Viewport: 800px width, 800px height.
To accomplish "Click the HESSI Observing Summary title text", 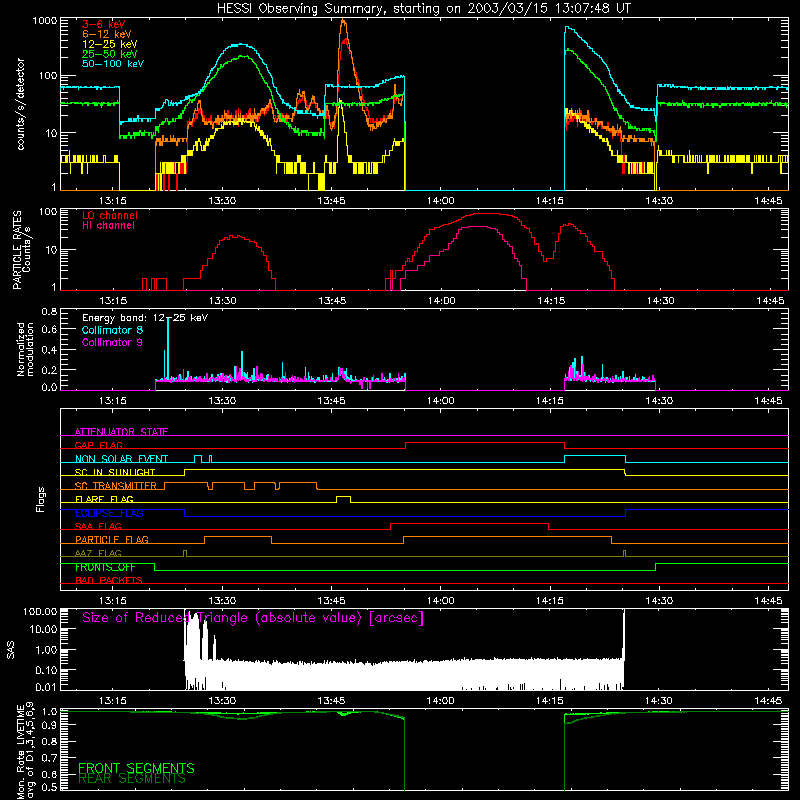I will coord(424,9).
